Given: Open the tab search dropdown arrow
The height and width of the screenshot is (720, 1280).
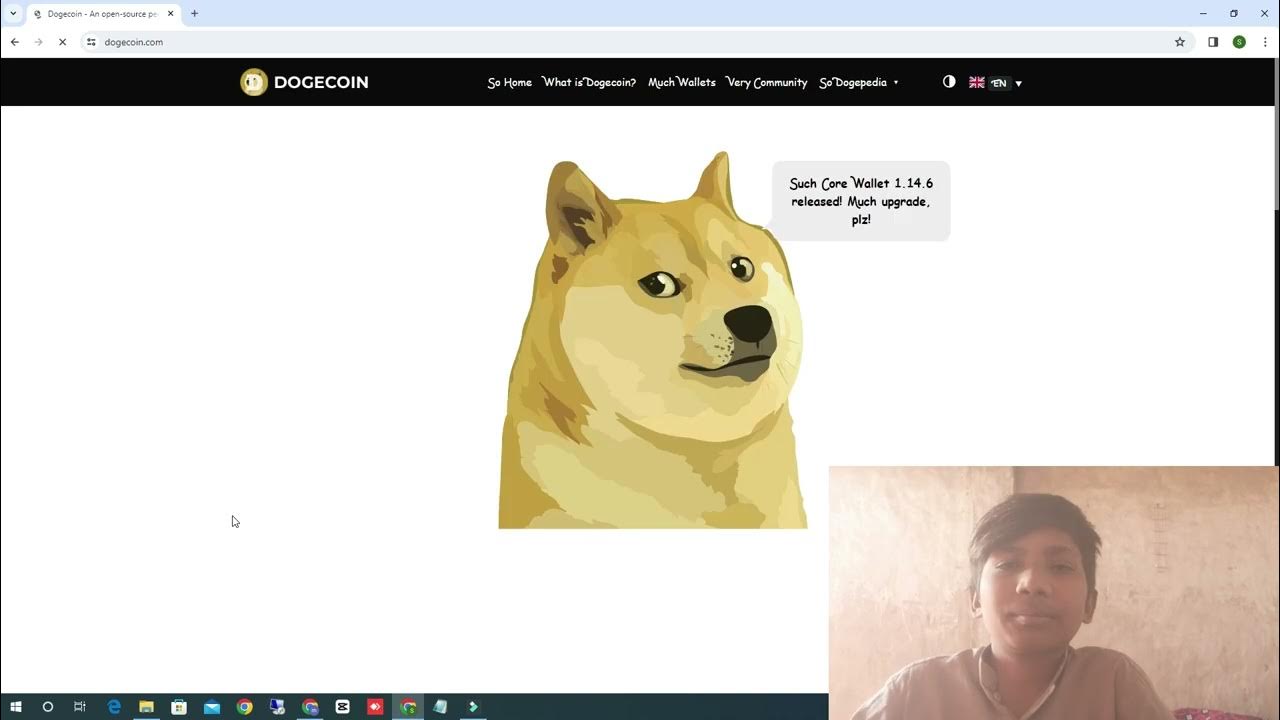Looking at the screenshot, I should 13,14.
